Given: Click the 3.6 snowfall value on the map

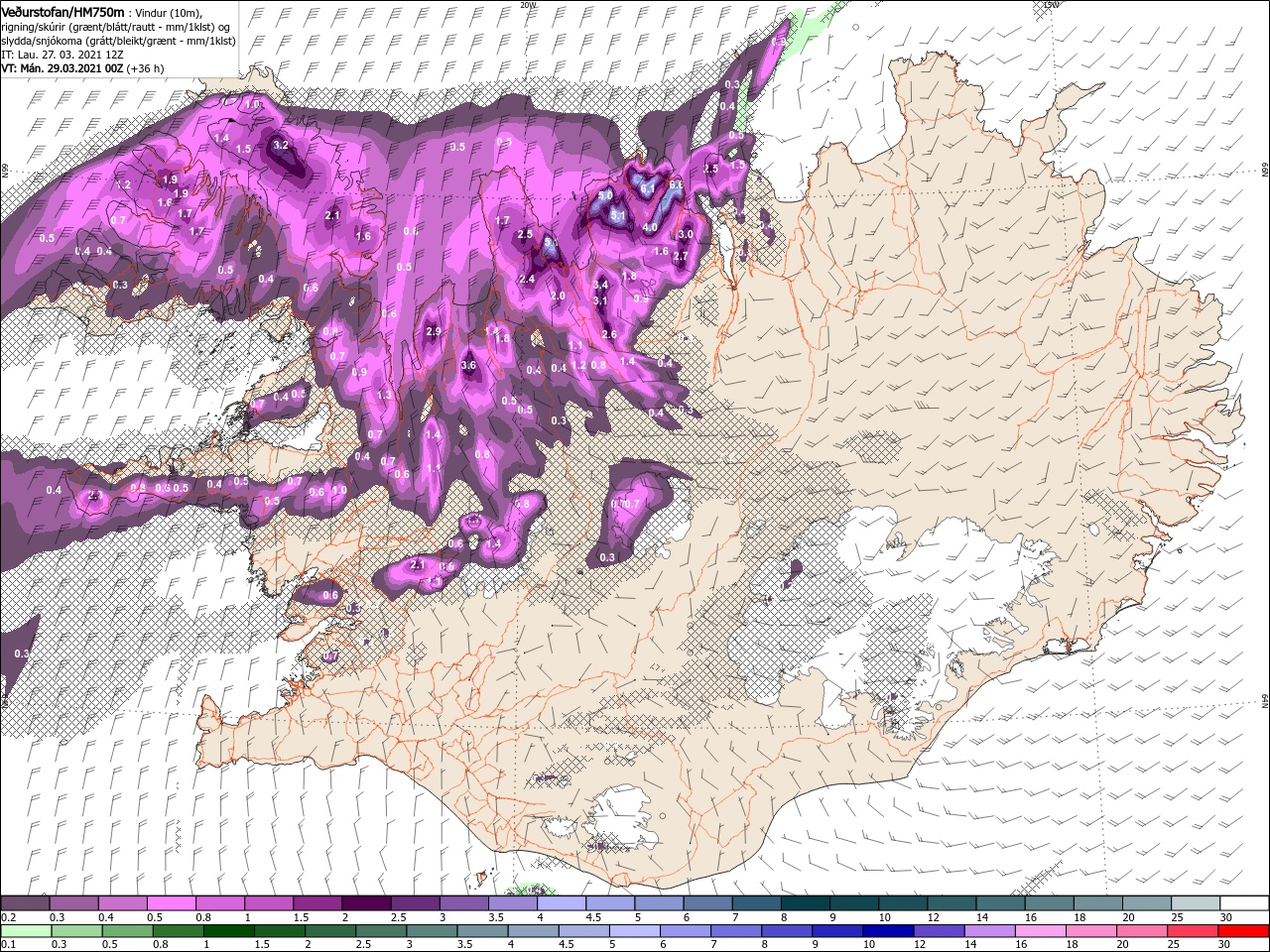Looking at the screenshot, I should pos(469,365).
